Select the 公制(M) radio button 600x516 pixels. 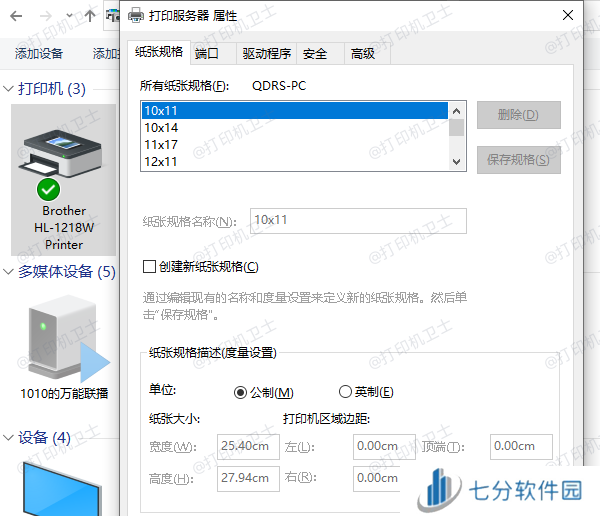coord(240,392)
